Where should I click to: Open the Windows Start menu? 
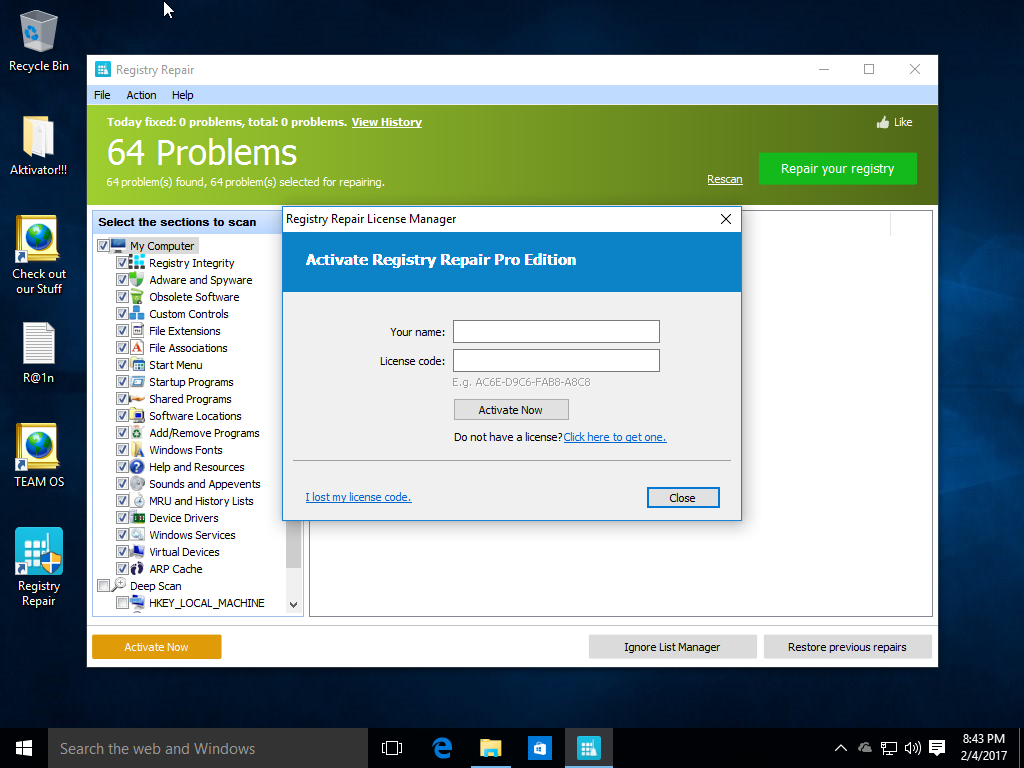[24, 748]
